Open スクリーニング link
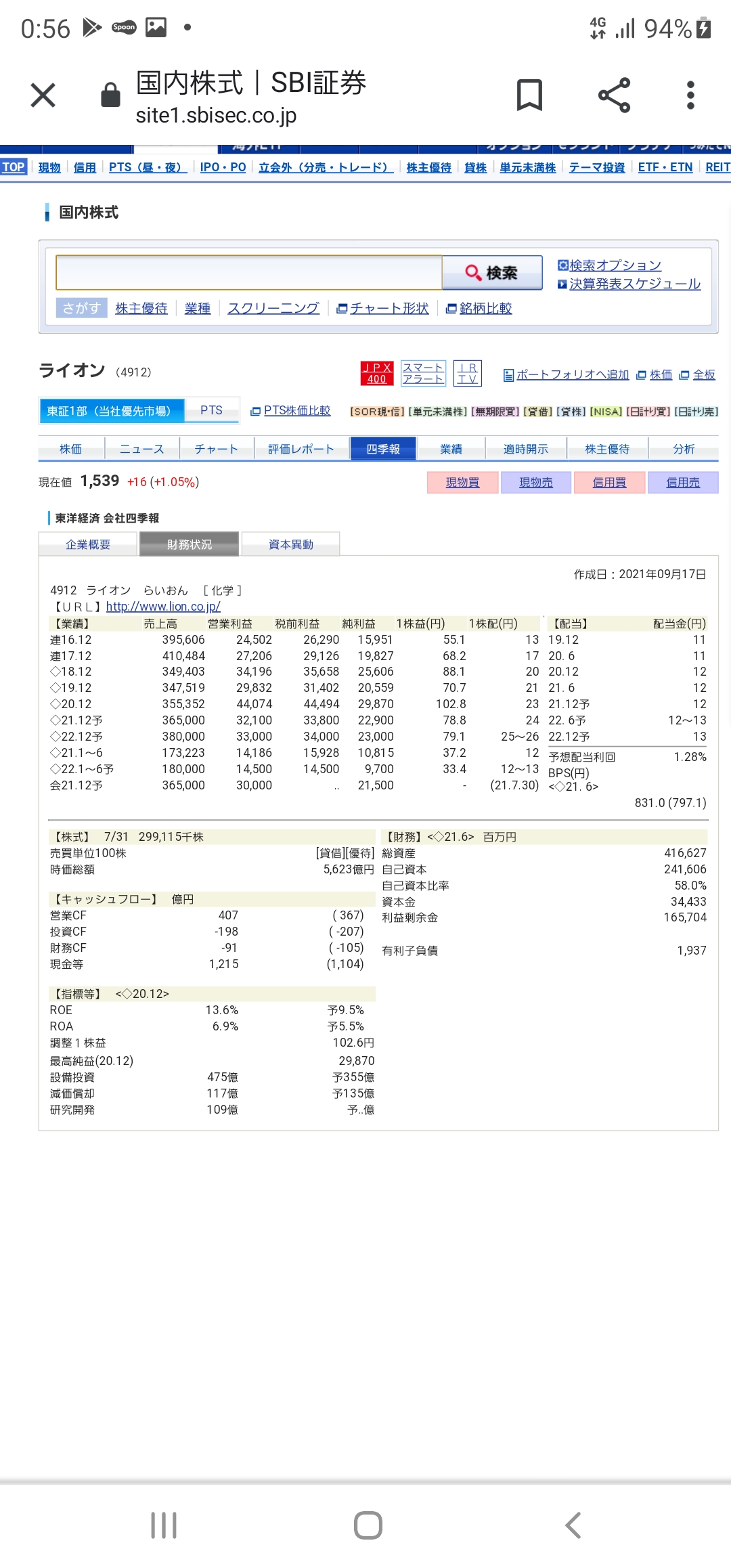The width and height of the screenshot is (731, 1568). (x=273, y=308)
